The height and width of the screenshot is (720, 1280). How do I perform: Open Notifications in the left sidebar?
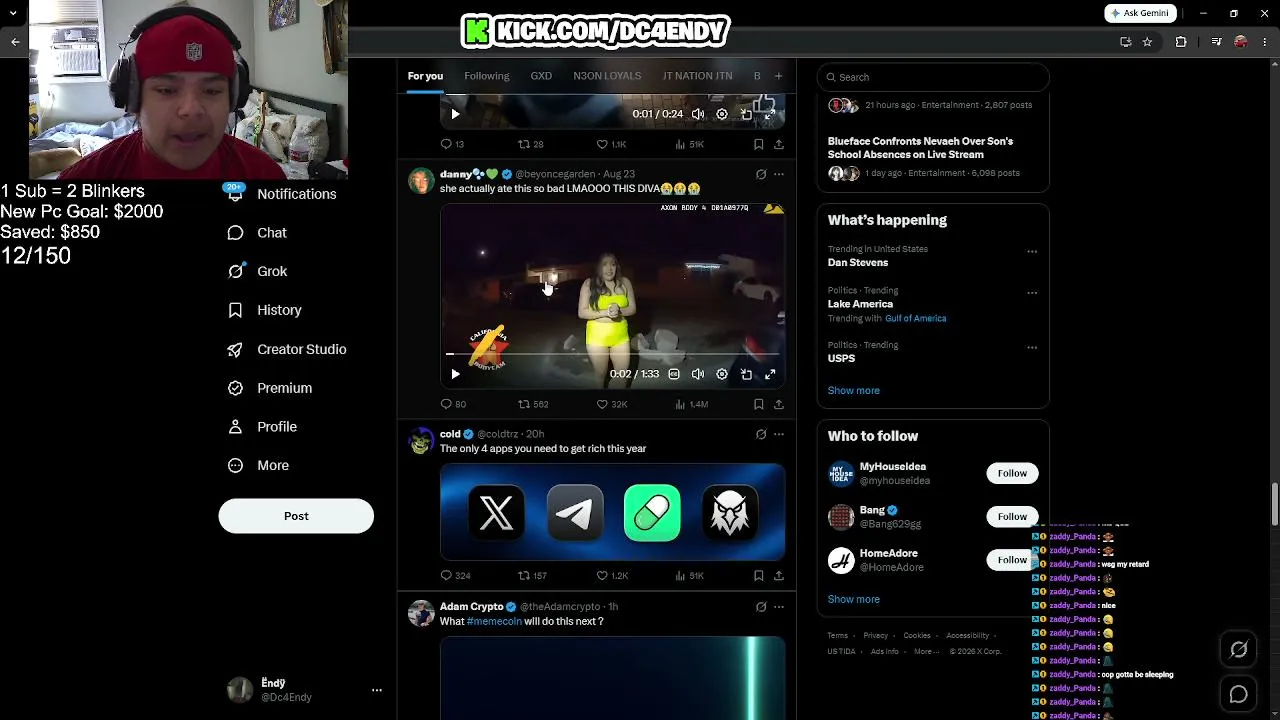pos(282,194)
